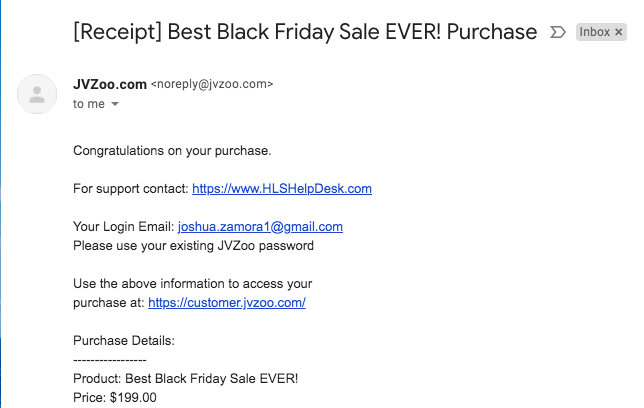Expand recipient details arrow beside 'to me'
The height and width of the screenshot is (408, 644).
pos(115,104)
